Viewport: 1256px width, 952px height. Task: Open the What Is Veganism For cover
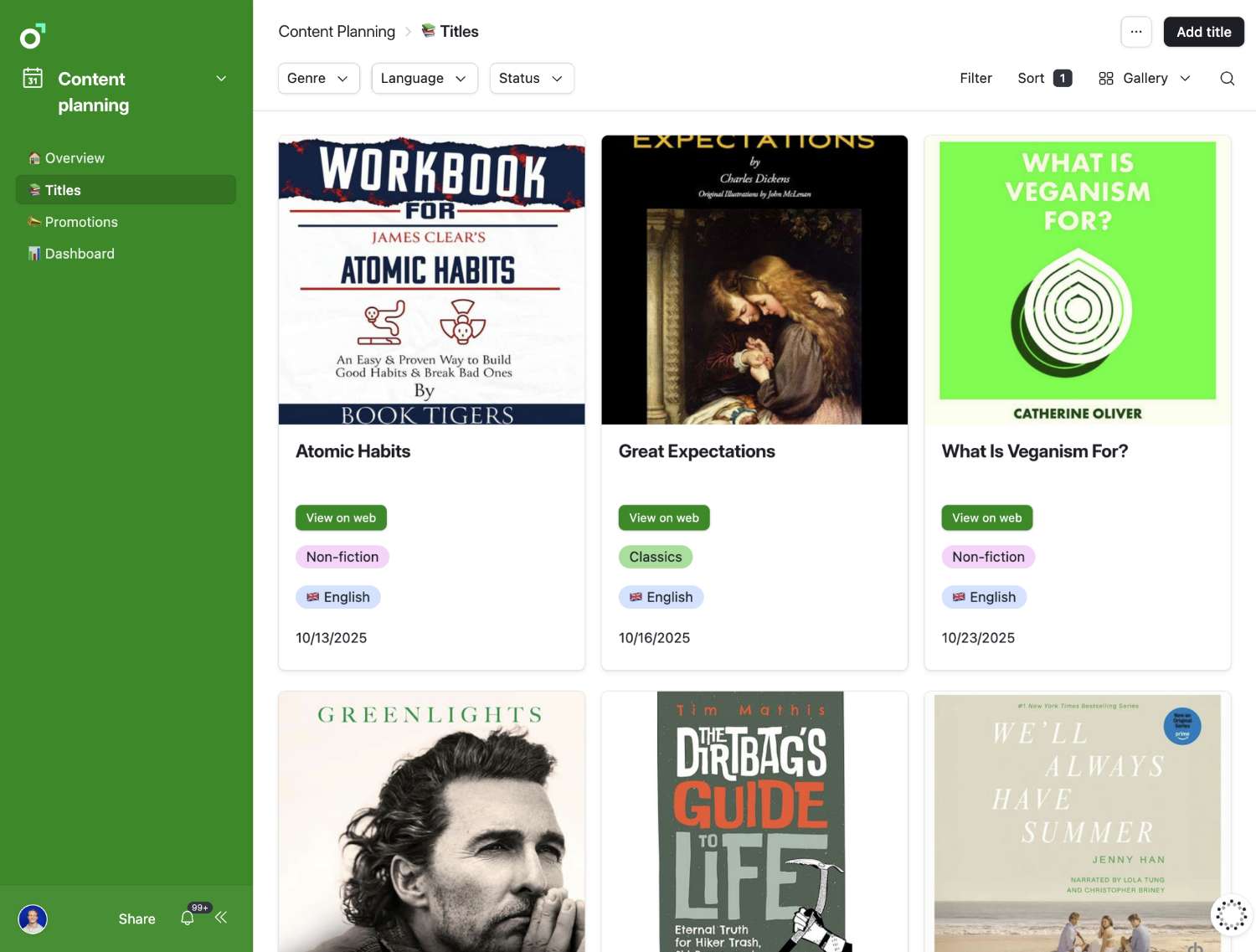[1078, 280]
